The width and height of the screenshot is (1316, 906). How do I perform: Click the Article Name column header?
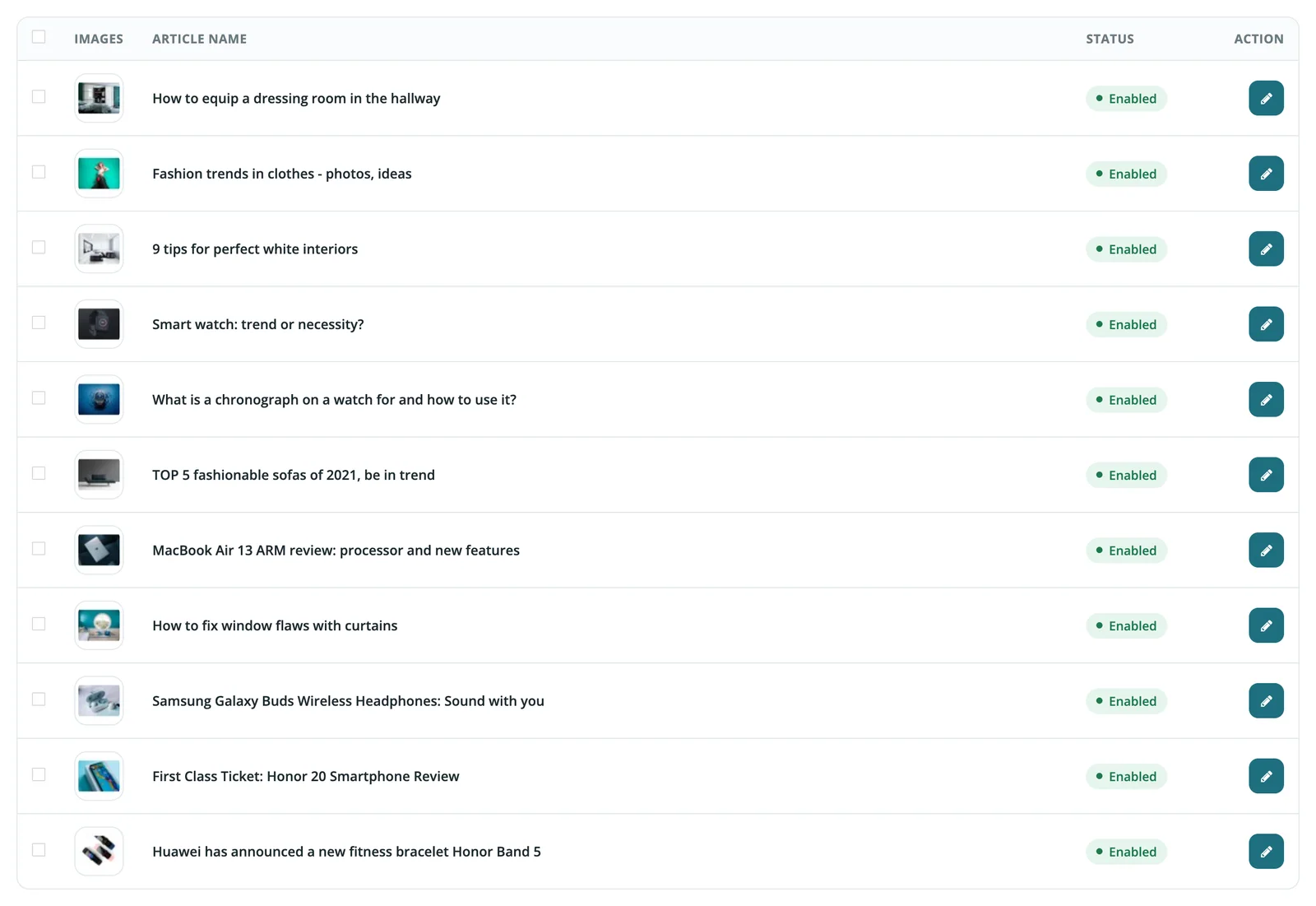click(199, 39)
